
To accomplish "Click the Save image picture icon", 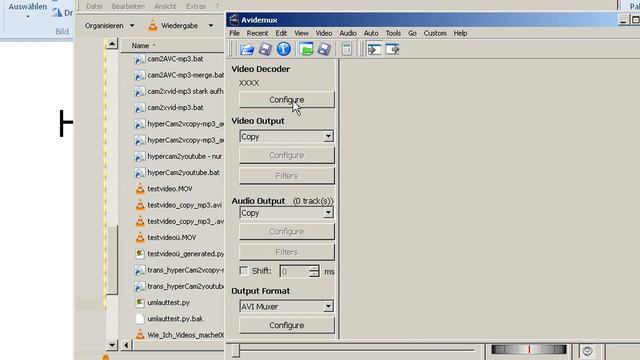I will point(306,49).
